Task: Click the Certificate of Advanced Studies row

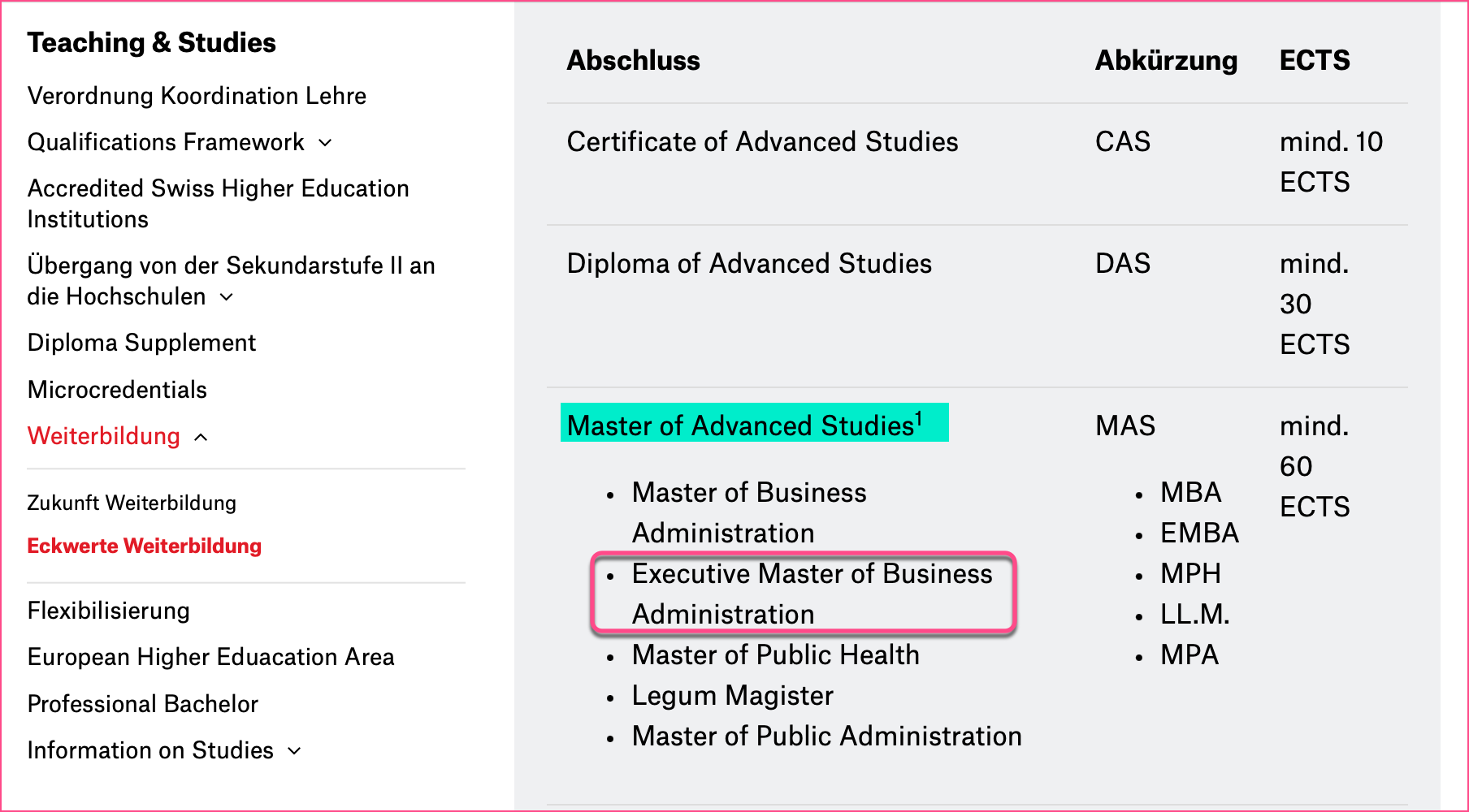Action: 762,142
